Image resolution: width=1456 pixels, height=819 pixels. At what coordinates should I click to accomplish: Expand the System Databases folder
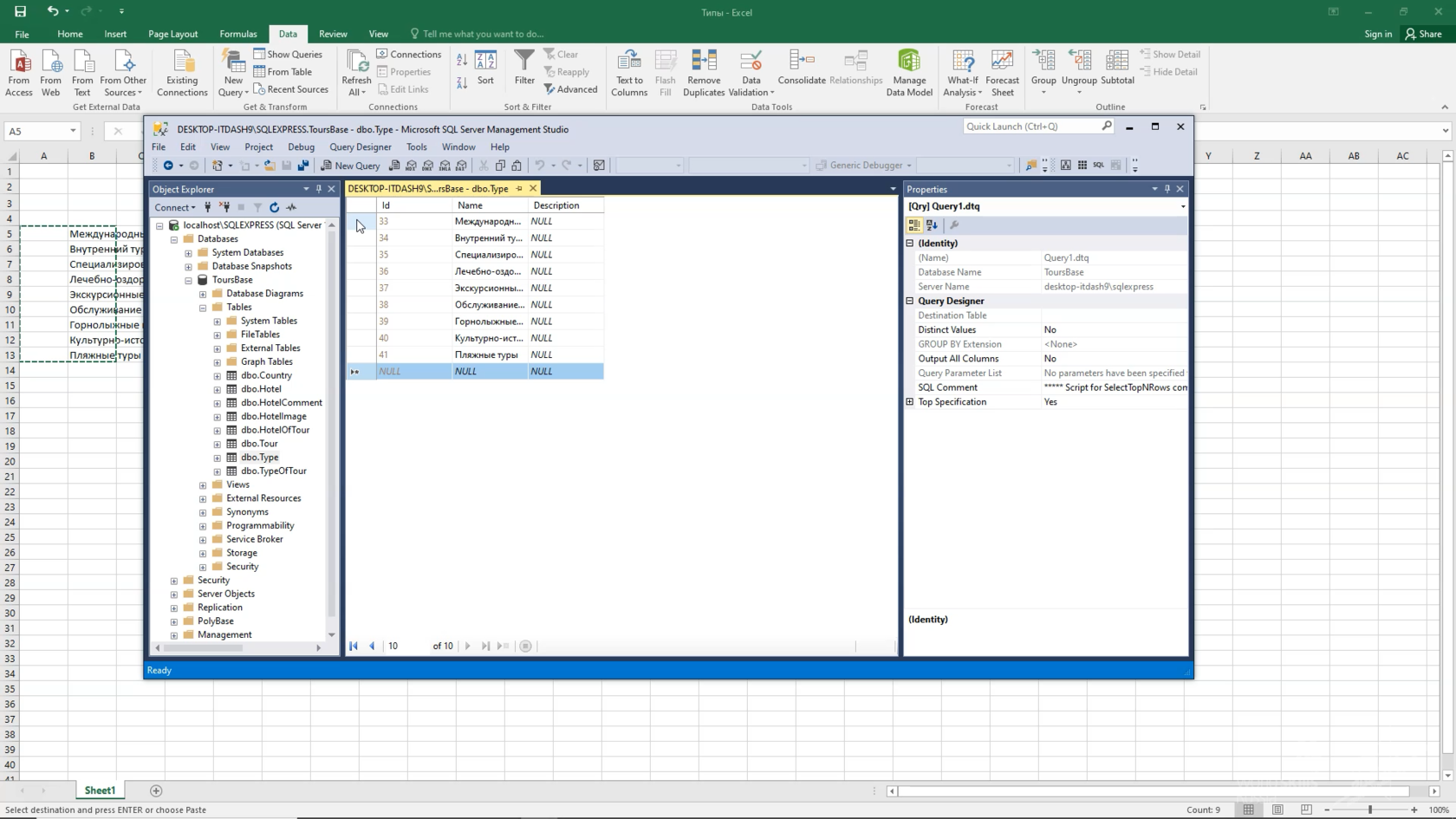pos(188,253)
